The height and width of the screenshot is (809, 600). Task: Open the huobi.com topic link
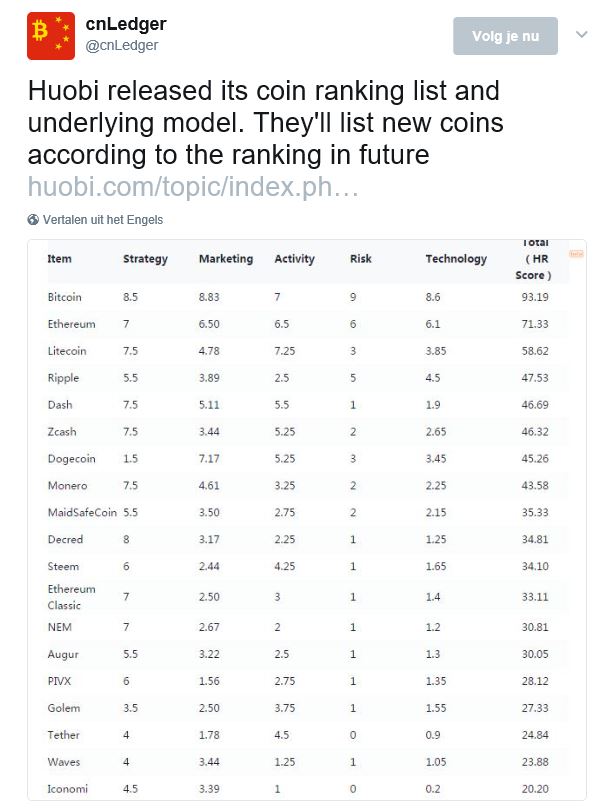pyautogui.click(x=192, y=187)
